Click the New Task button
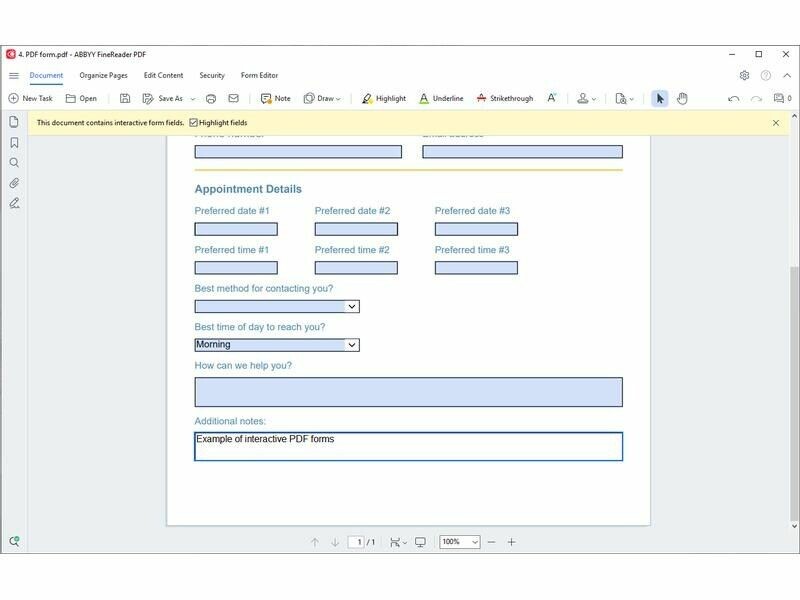Screen dimensions: 800x600 30,99
